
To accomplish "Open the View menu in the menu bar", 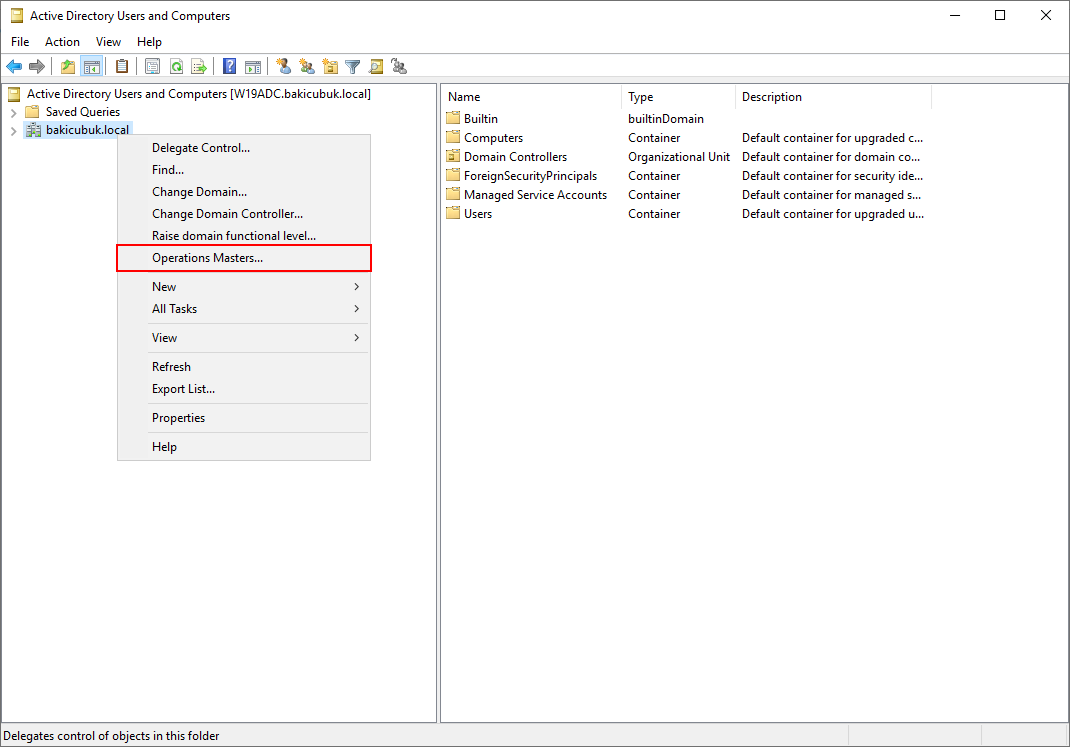I will click(108, 42).
